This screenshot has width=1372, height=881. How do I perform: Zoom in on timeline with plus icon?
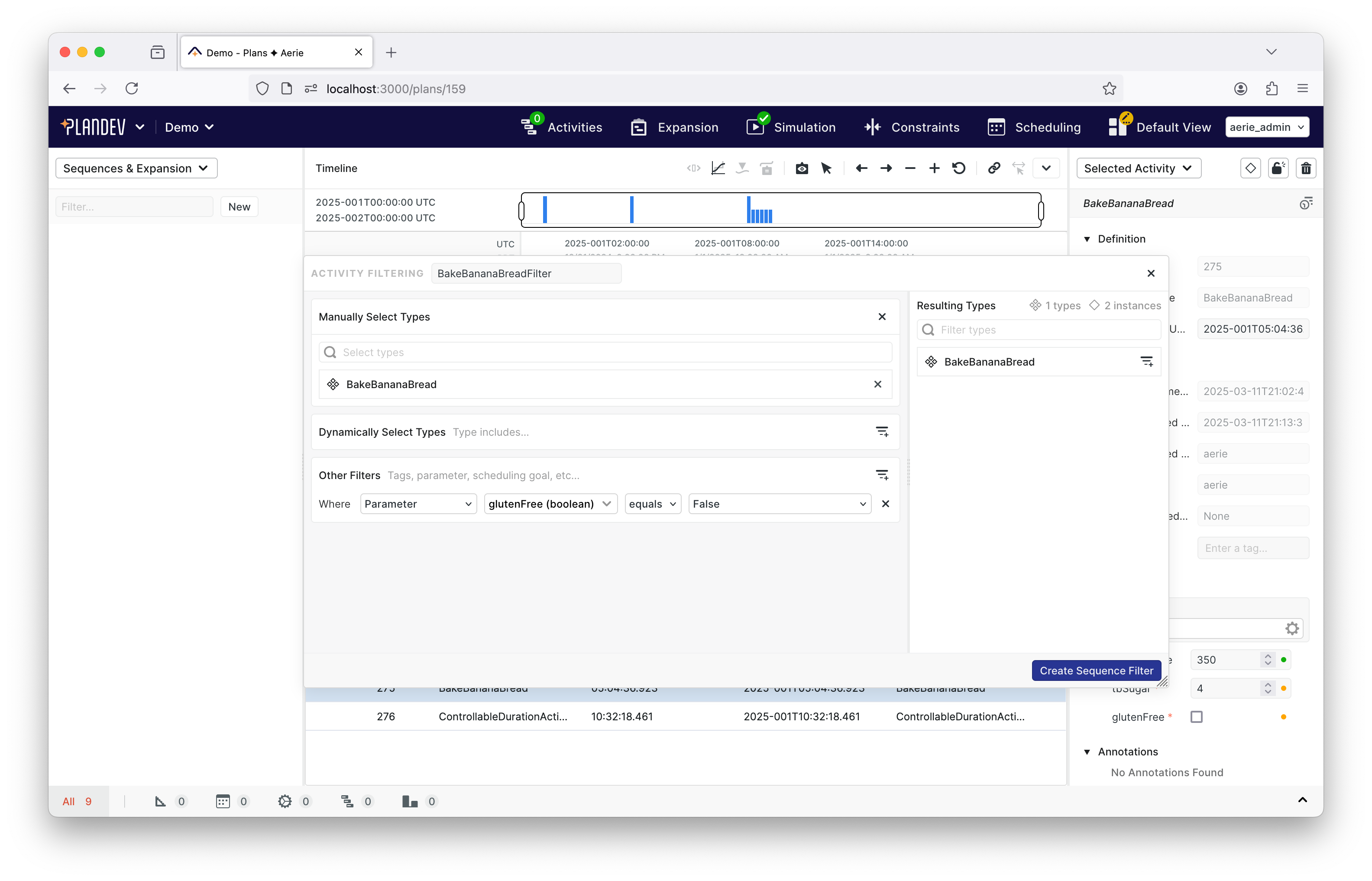(x=934, y=168)
